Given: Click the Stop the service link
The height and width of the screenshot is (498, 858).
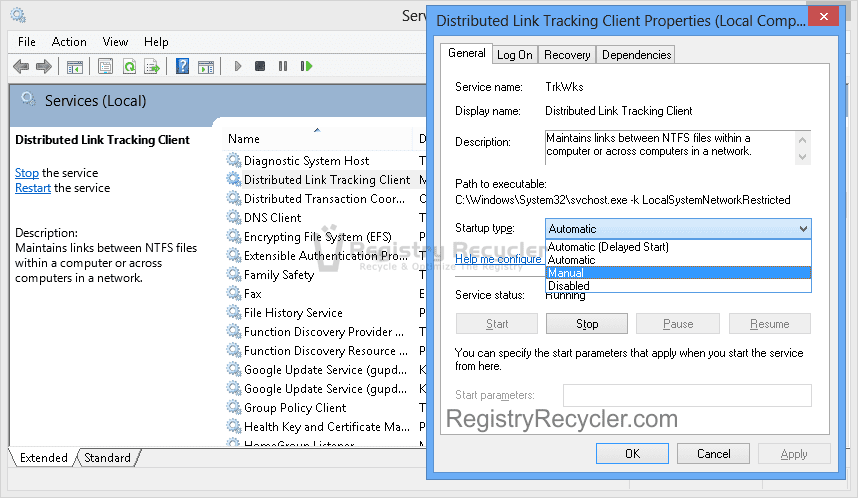Looking at the screenshot, I should click(x=27, y=173).
